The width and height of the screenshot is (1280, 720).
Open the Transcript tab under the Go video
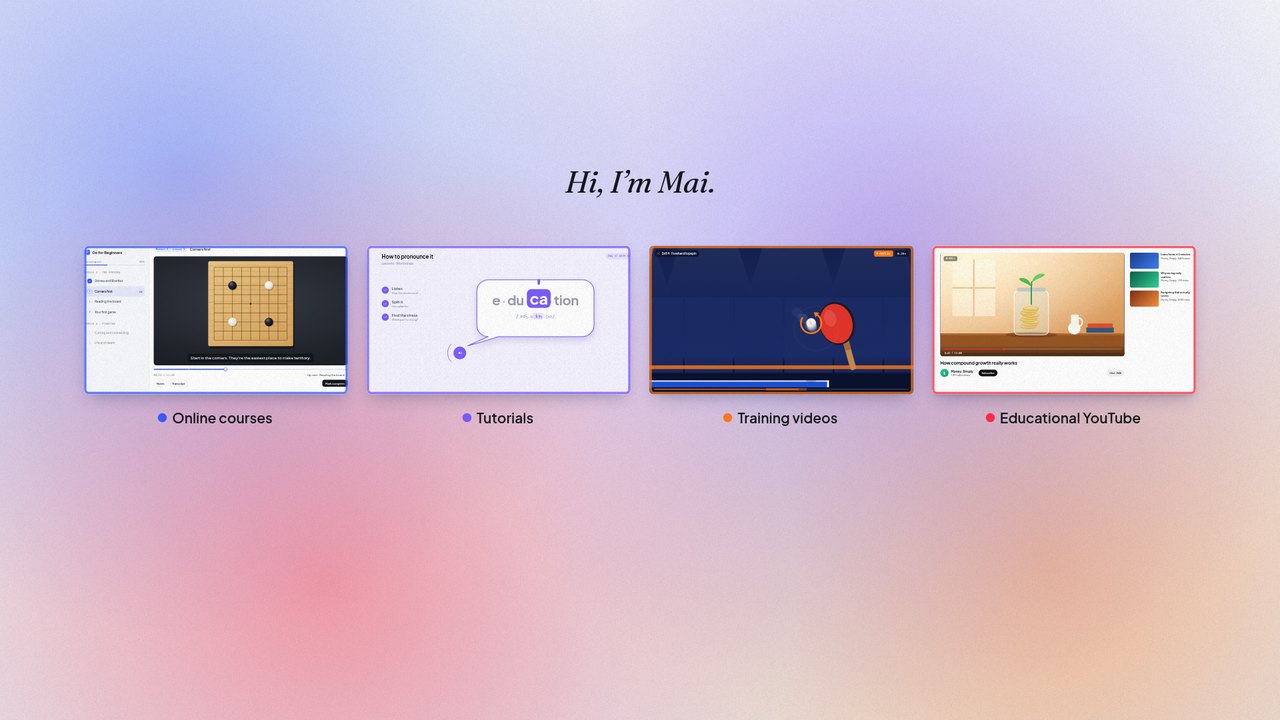(178, 383)
